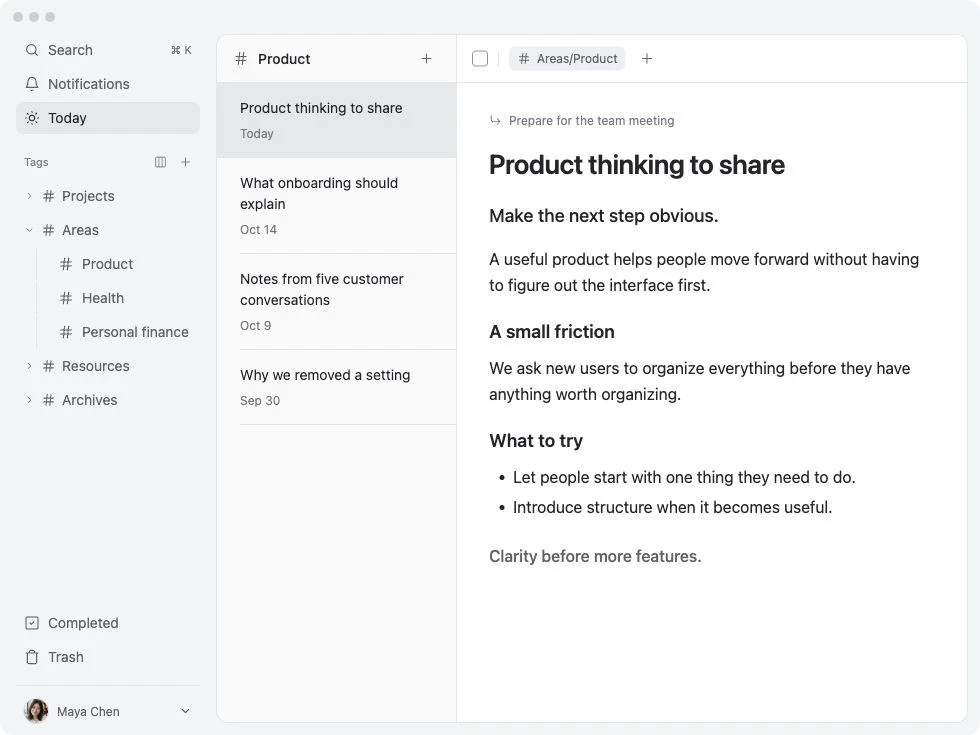Click hash icon beside Resources tag
This screenshot has height=735, width=980.
point(49,366)
